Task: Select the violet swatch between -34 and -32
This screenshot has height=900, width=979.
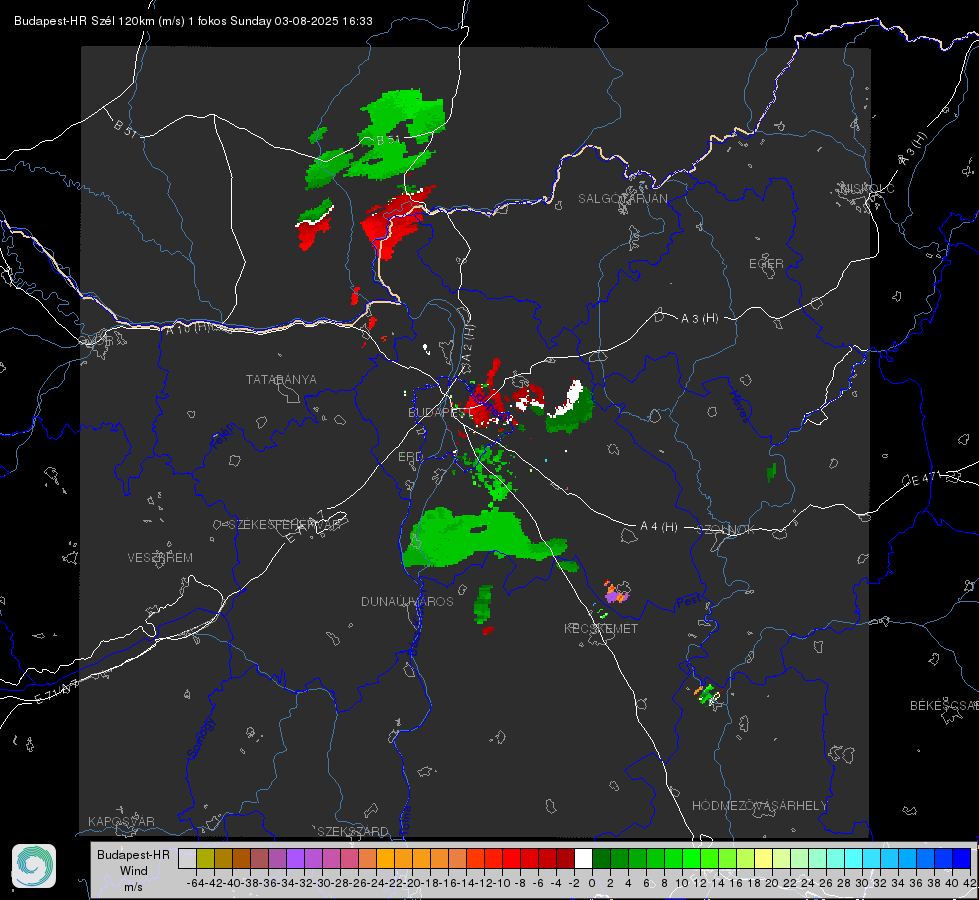Action: click(295, 858)
